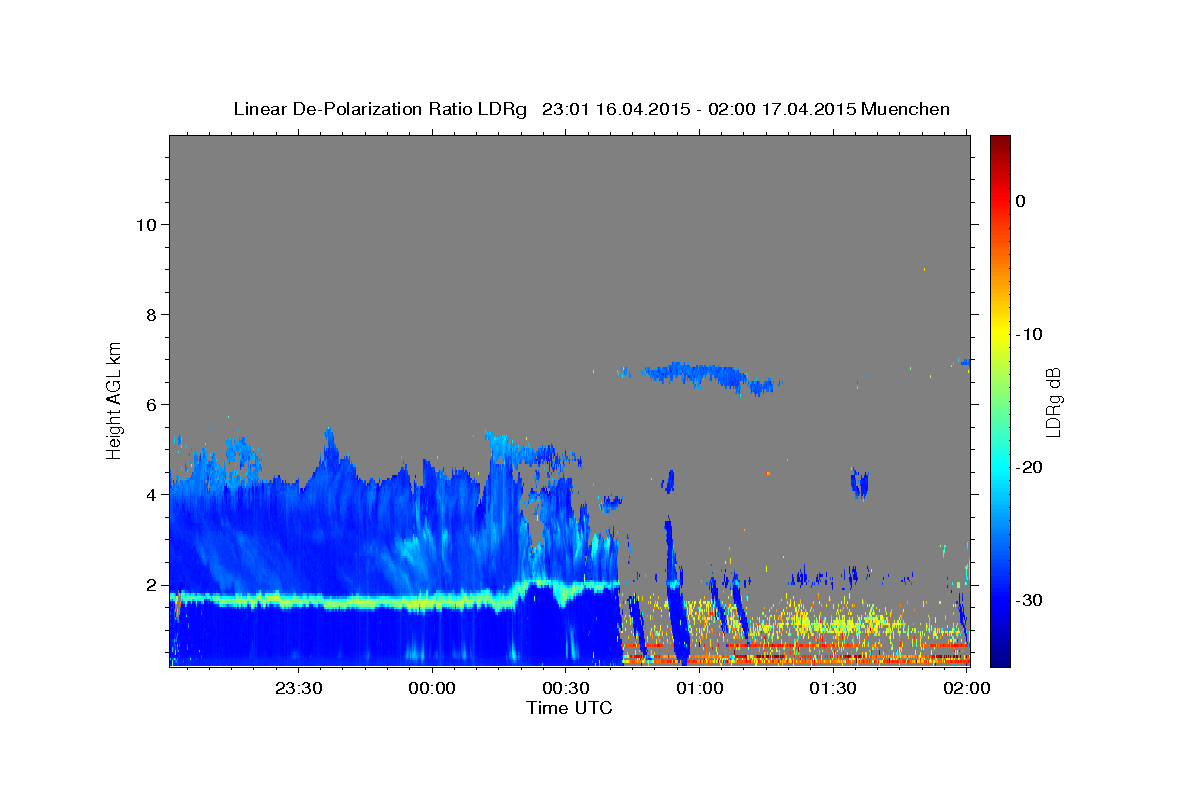Click the 'LDRg dB' colorbar label
The width and height of the screenshot is (1200, 800).
point(1052,402)
